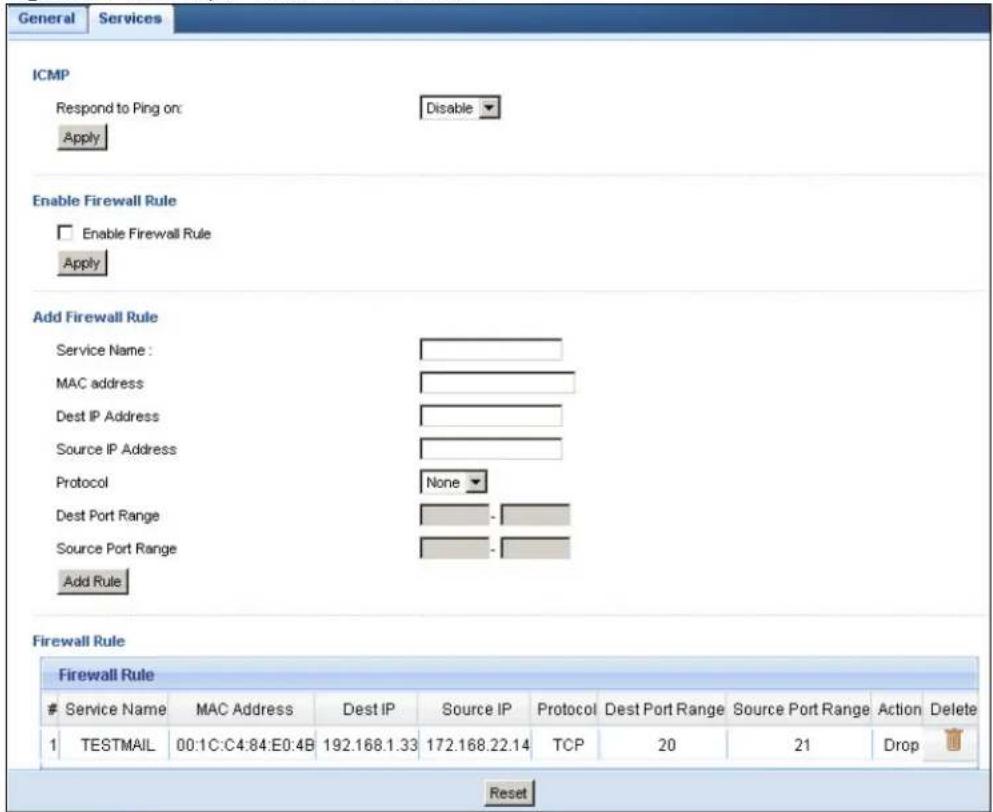Focus the Source IP Address field
The width and height of the screenshot is (993, 812).
click(491, 448)
